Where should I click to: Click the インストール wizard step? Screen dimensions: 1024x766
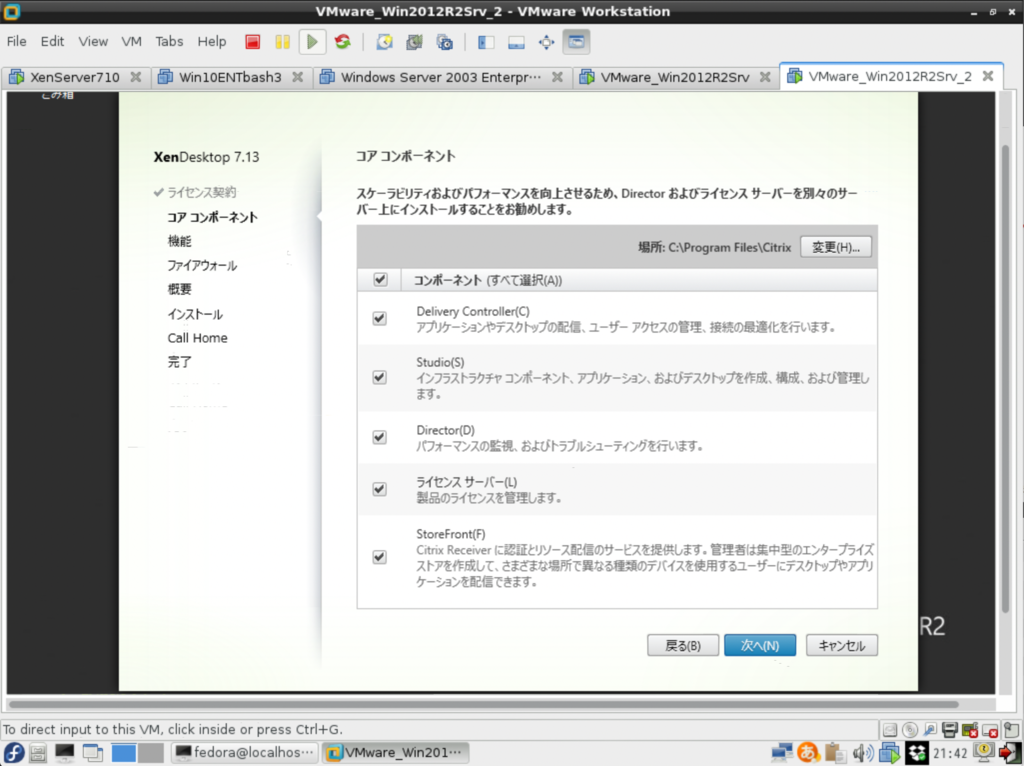click(x=195, y=314)
